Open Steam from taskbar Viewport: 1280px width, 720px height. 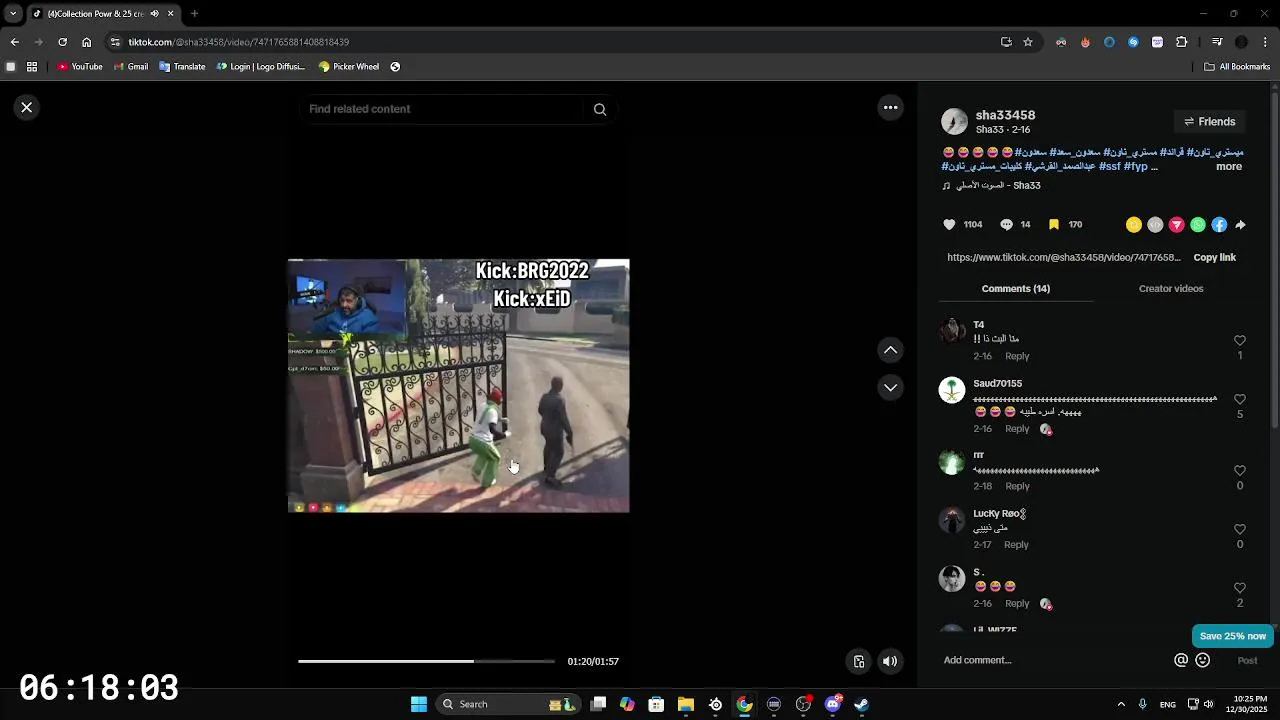tap(861, 704)
